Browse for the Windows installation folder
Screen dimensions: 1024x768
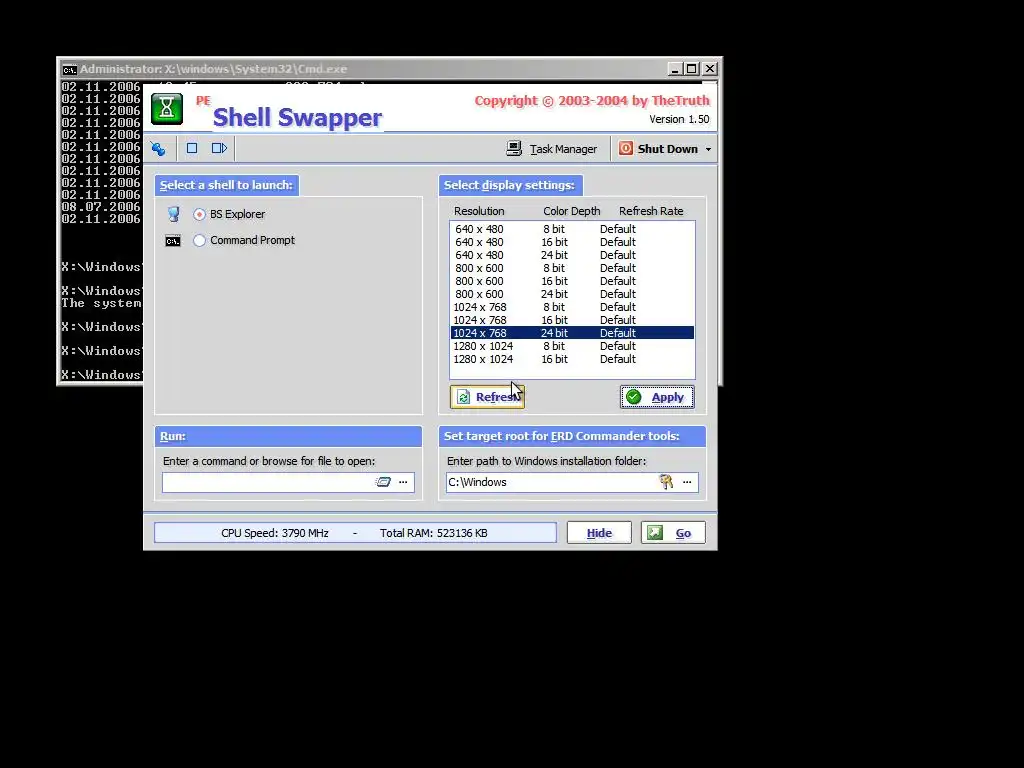(x=687, y=482)
